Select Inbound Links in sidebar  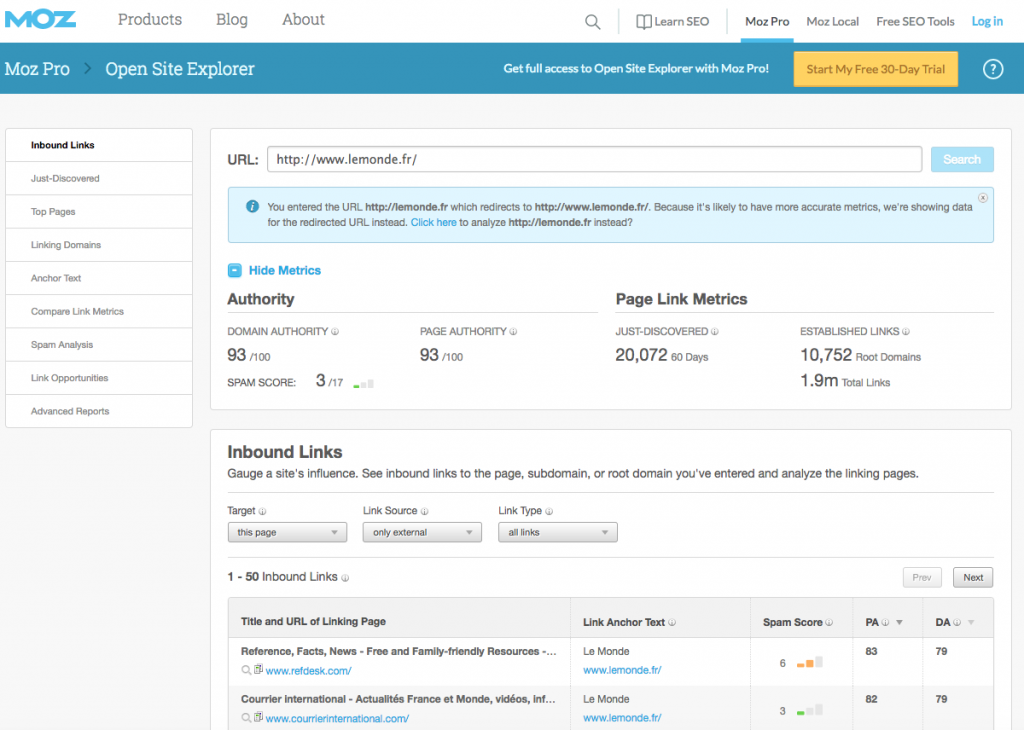tap(99, 145)
